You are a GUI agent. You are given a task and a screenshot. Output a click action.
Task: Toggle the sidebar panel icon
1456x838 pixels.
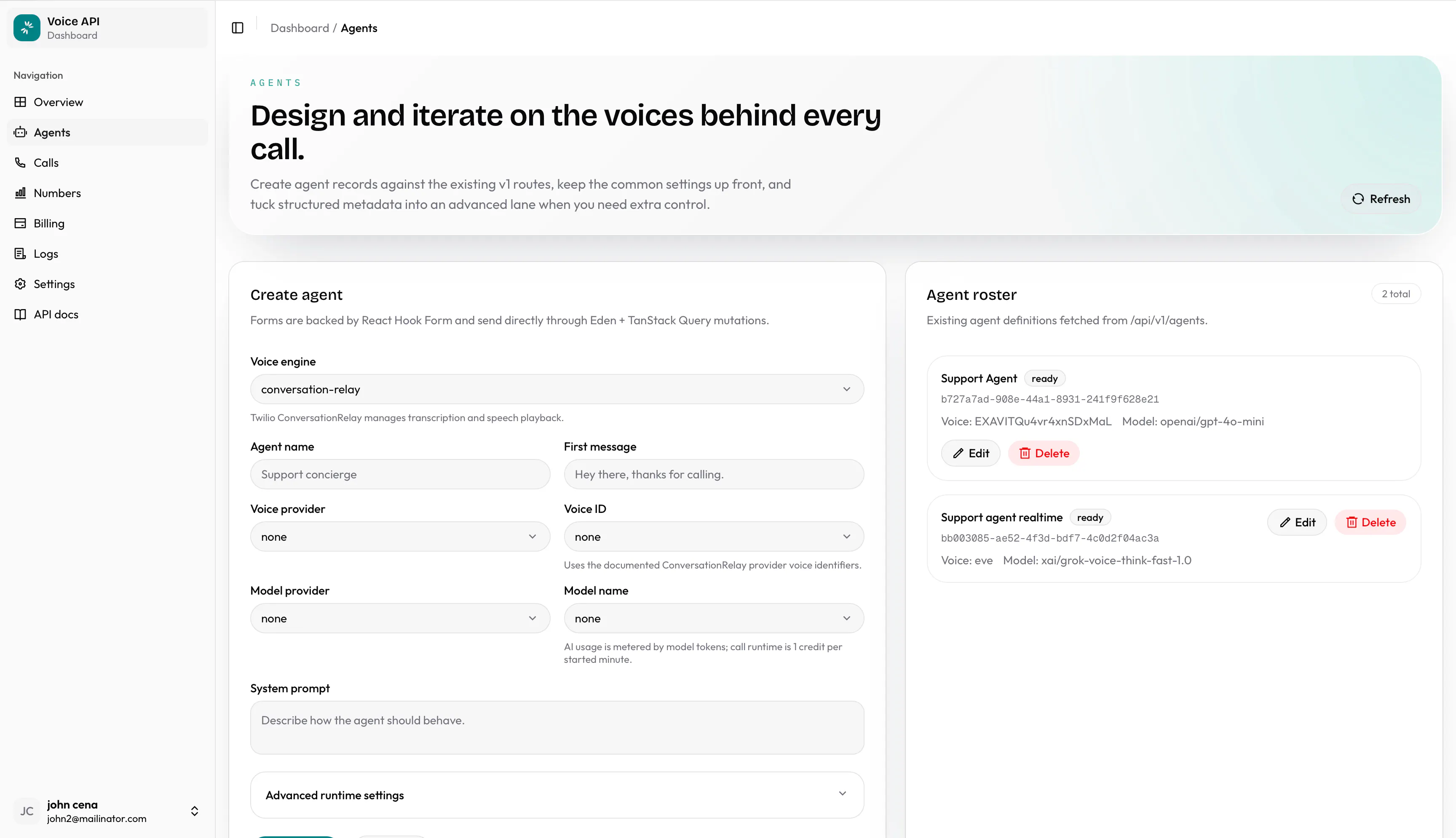tap(237, 28)
